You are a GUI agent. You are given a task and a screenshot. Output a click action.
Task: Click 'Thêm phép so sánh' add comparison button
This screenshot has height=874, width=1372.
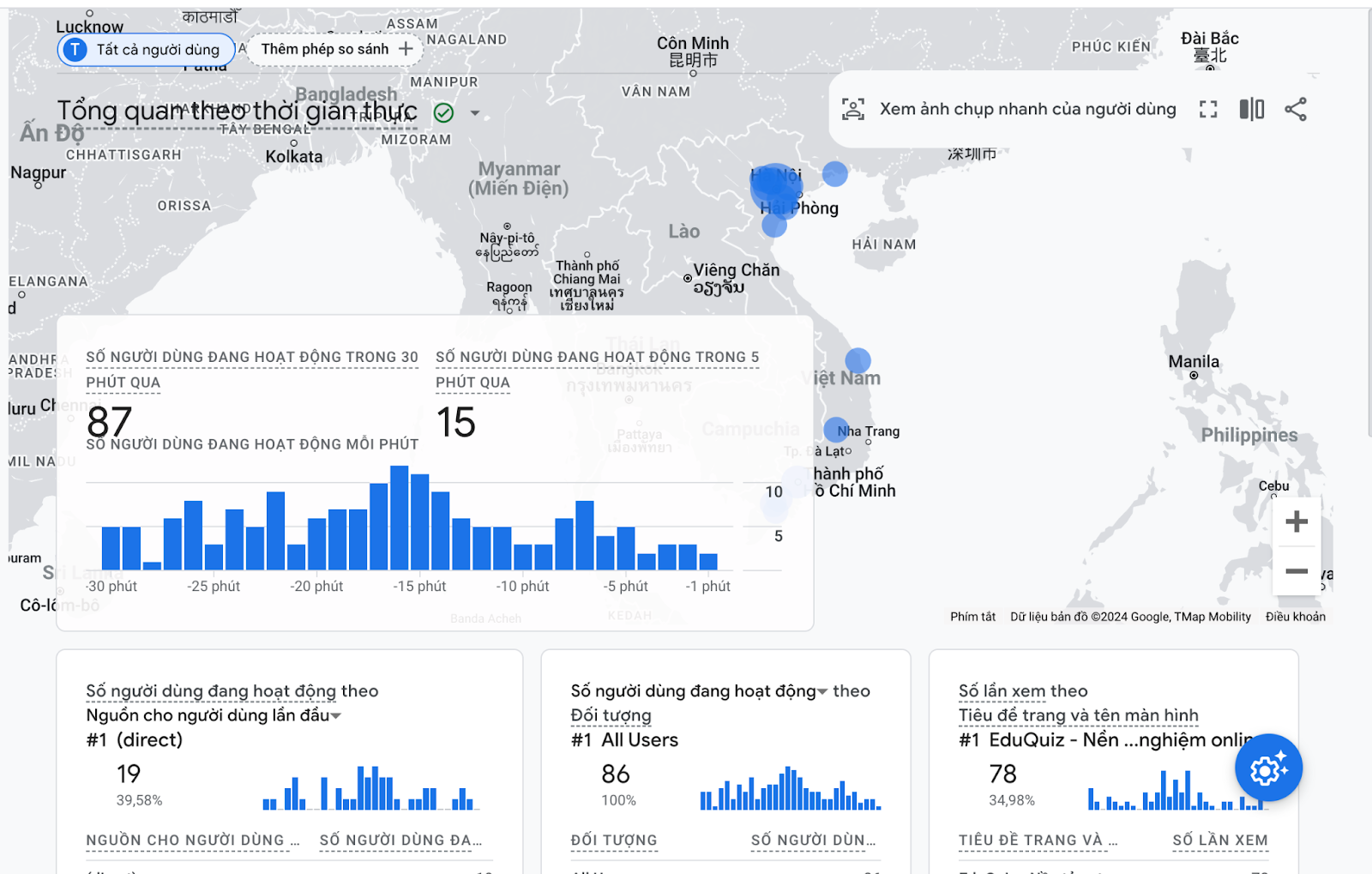tap(336, 50)
